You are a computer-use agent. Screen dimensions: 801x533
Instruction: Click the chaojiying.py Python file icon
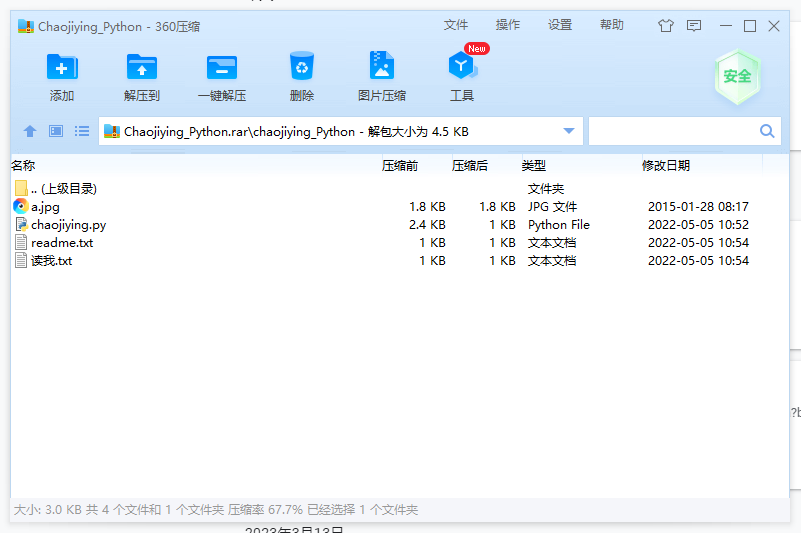(21, 224)
